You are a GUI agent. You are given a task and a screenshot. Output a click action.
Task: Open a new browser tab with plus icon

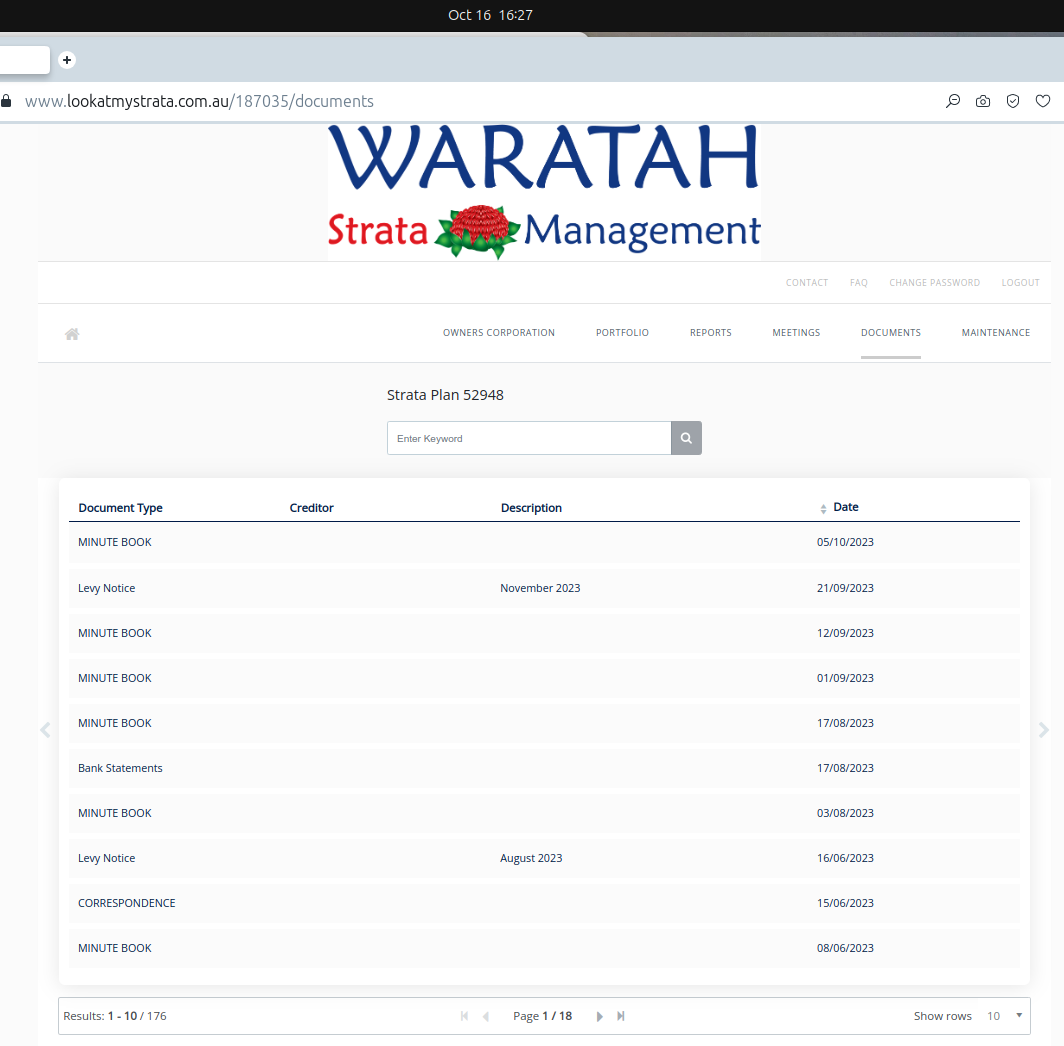(x=66, y=60)
